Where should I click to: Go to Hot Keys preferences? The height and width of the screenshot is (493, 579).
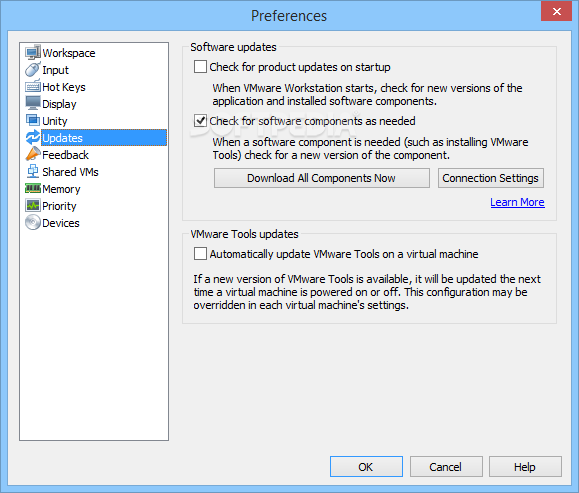[64, 87]
